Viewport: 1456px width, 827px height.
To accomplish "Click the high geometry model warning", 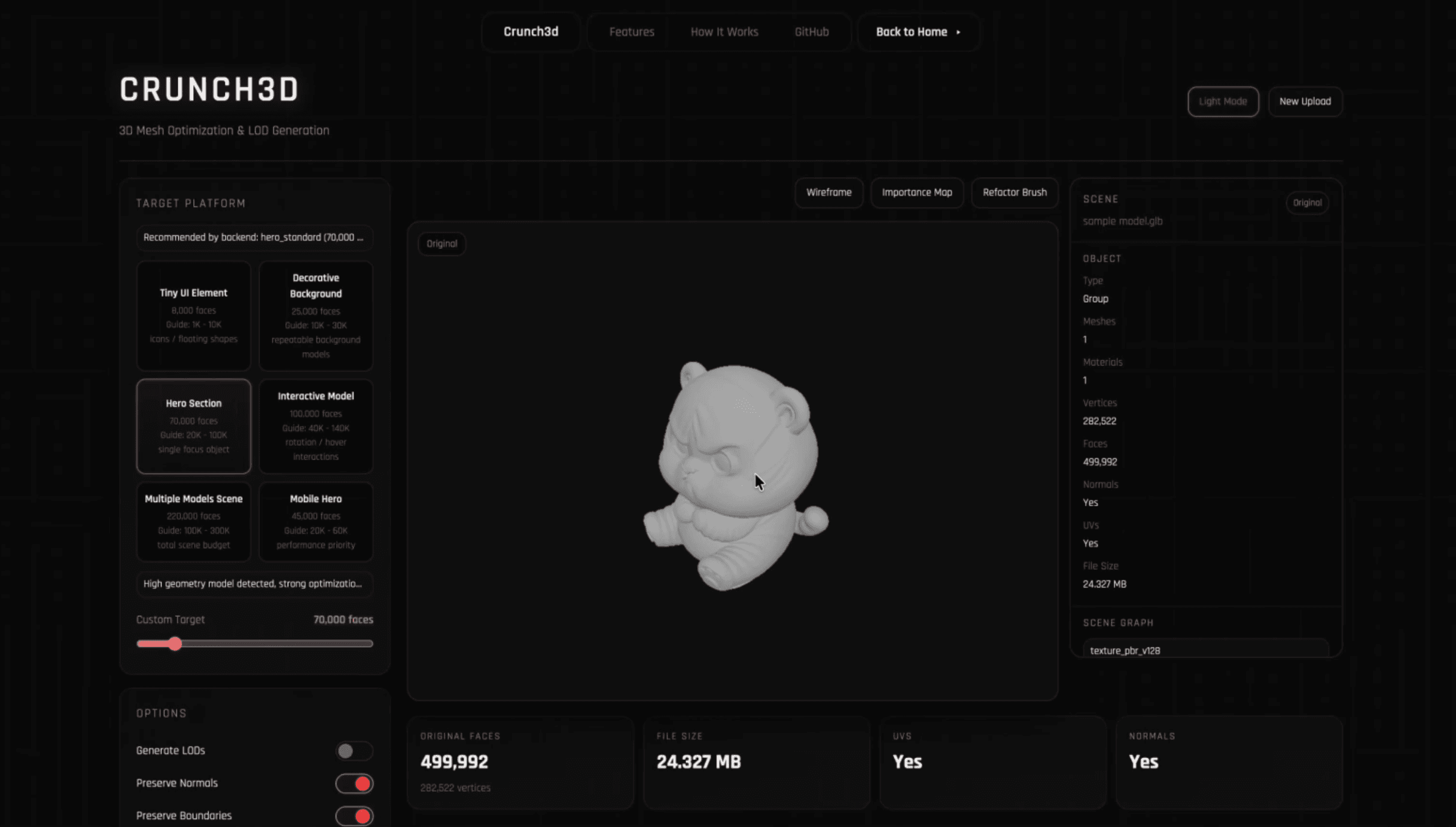I will click(255, 583).
